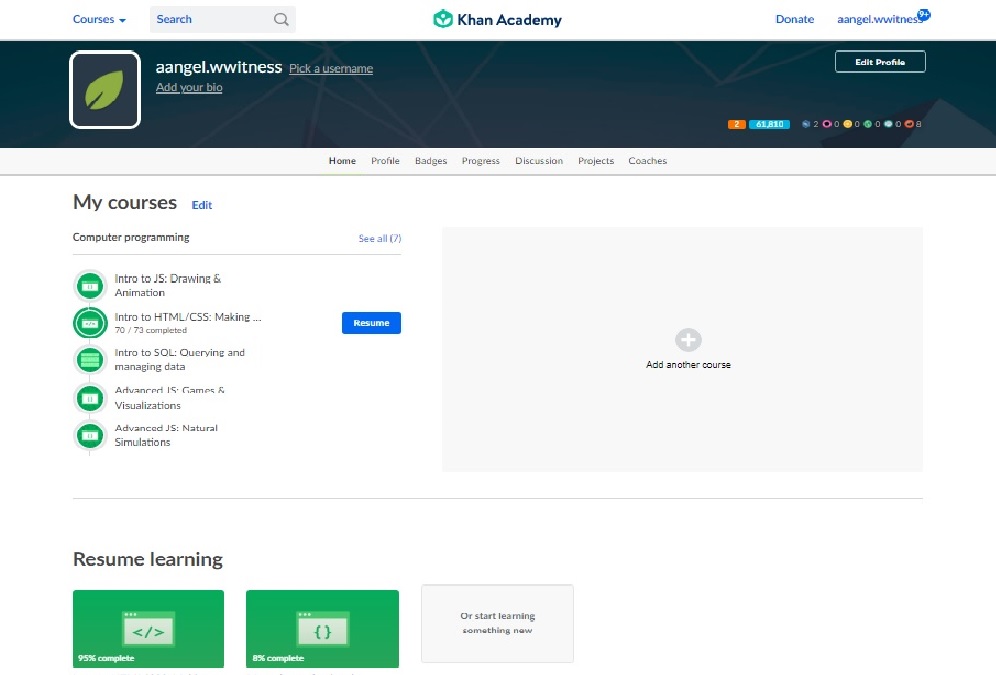Screen dimensions: 996x675
Task: Click the Intro to JS course icon
Action: (x=90, y=286)
